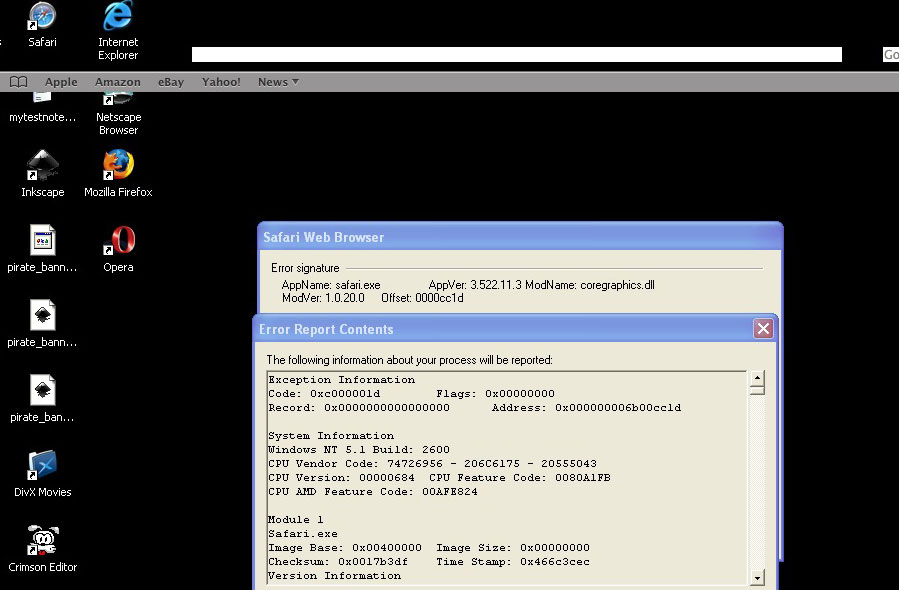Click the Safari Web Browser title bar
Image resolution: width=899 pixels, height=590 pixels.
(x=520, y=237)
